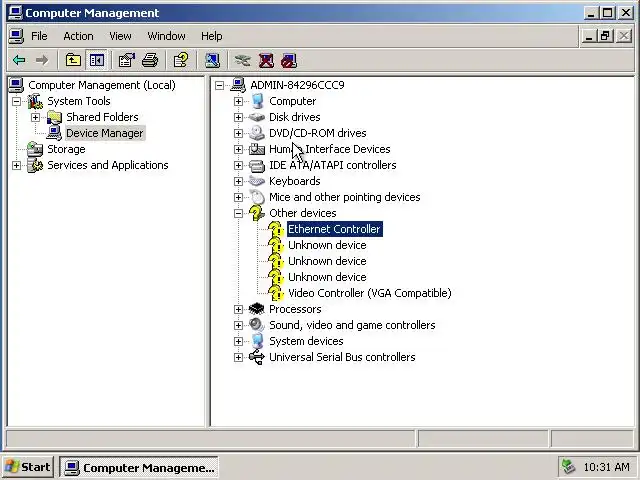This screenshot has width=640, height=480.
Task: Click the Other devices question mark icon
Action: [257, 213]
